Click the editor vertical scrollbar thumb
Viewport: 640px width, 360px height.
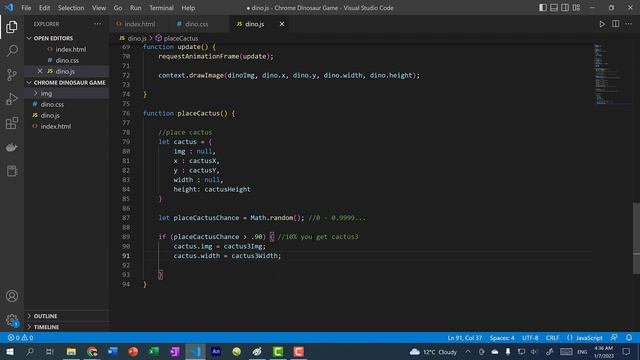pyautogui.click(x=636, y=238)
